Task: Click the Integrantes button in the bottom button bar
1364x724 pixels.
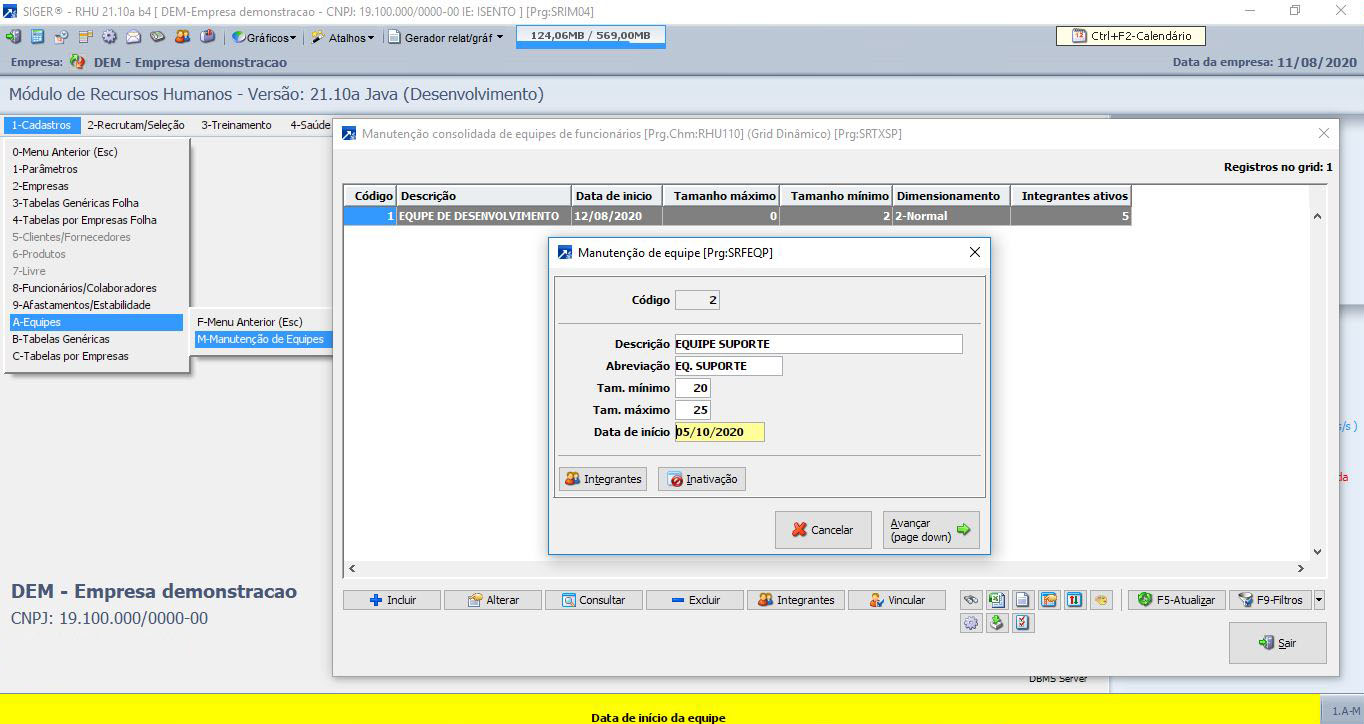Action: 796,600
